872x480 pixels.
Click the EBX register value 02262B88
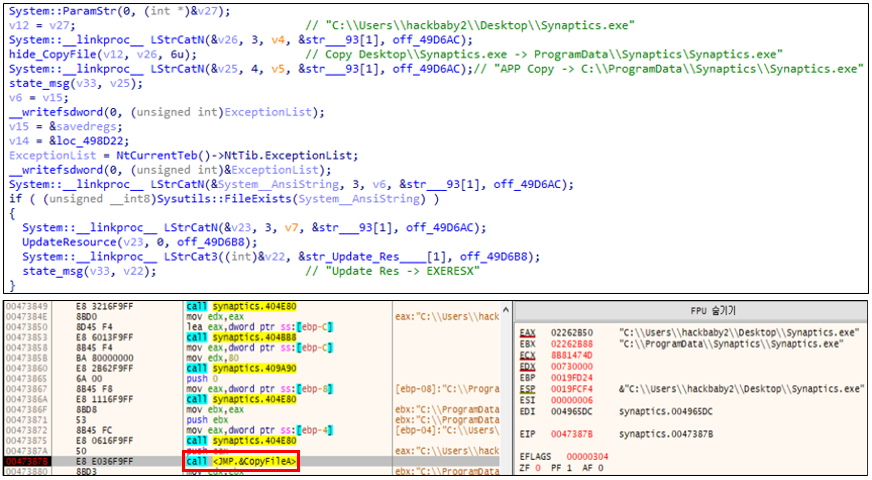tap(572, 344)
